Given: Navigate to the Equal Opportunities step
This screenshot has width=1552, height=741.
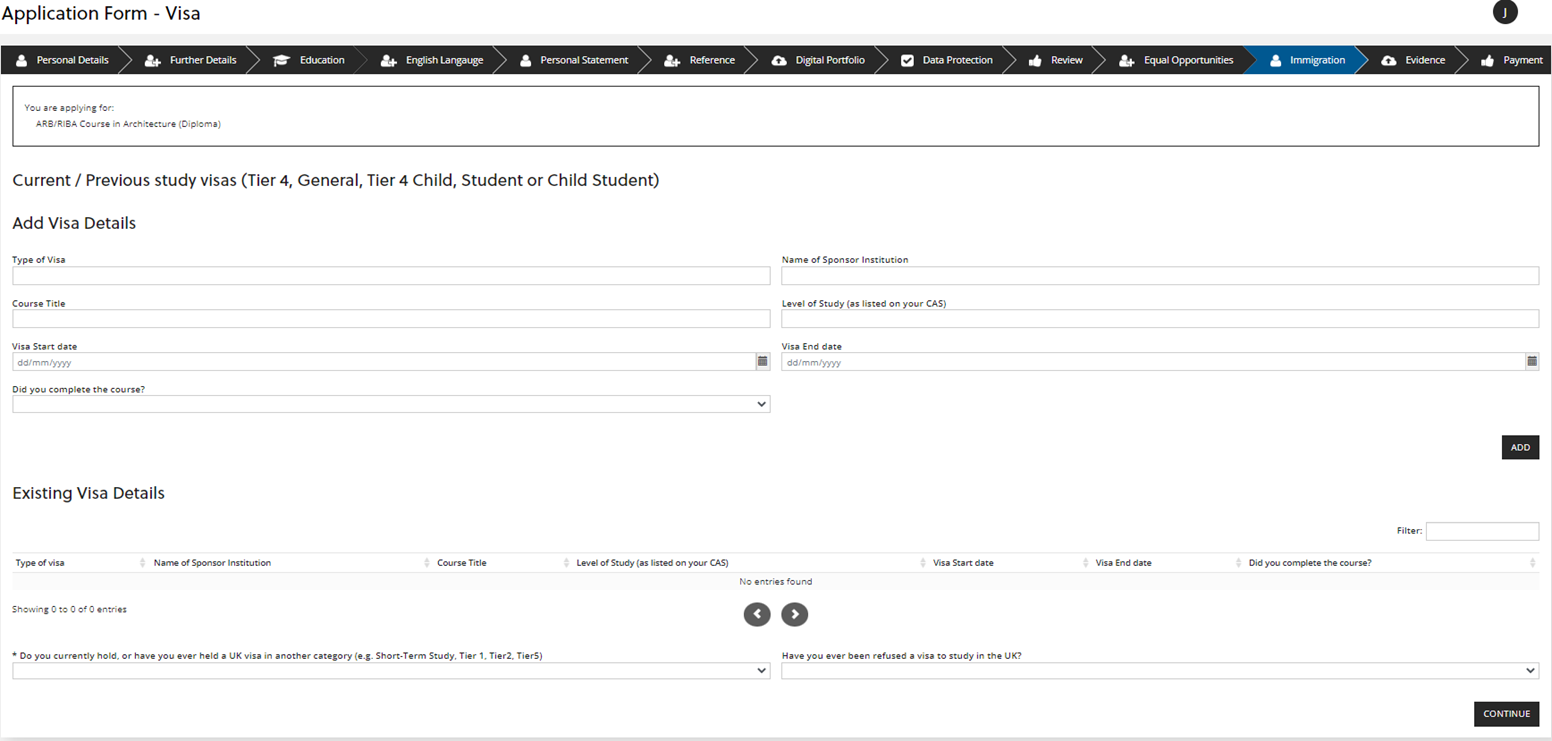Looking at the screenshot, I should 1187,60.
